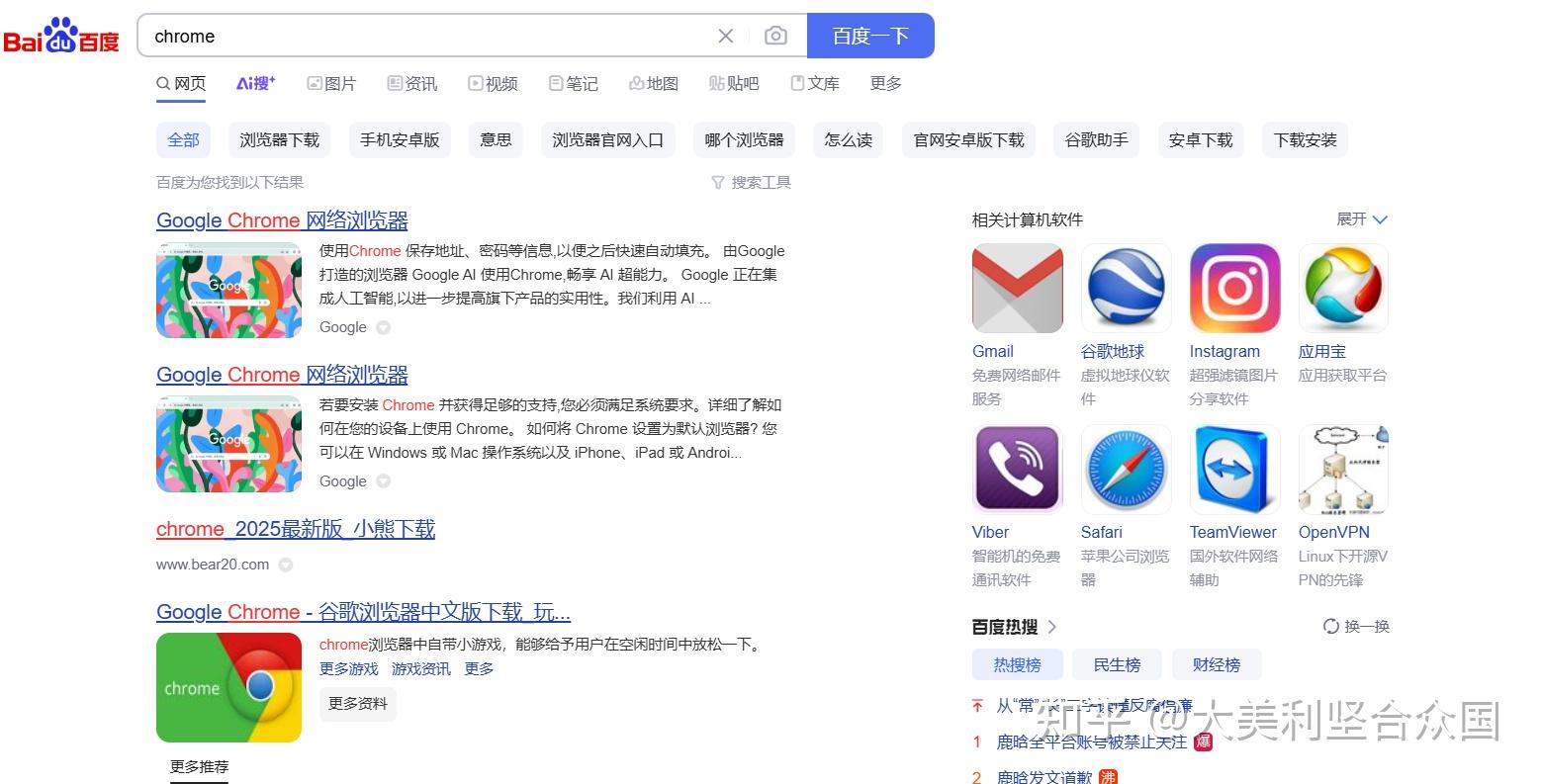Click the Safari compass icon
Screen dimensions: 1541x784
click(1127, 469)
